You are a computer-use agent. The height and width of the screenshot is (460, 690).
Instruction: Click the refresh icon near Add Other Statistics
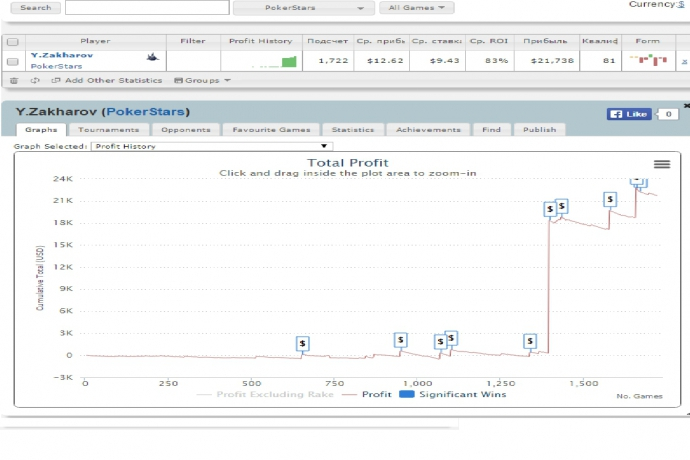35,81
